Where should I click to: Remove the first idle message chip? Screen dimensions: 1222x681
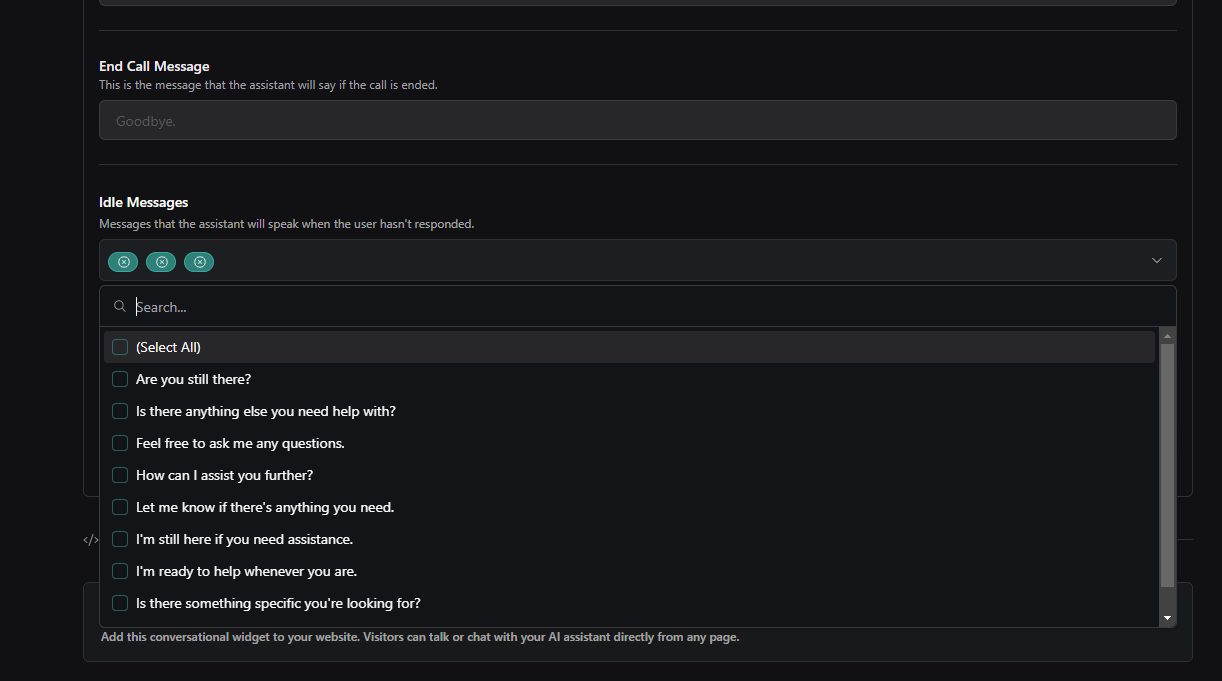pos(124,262)
